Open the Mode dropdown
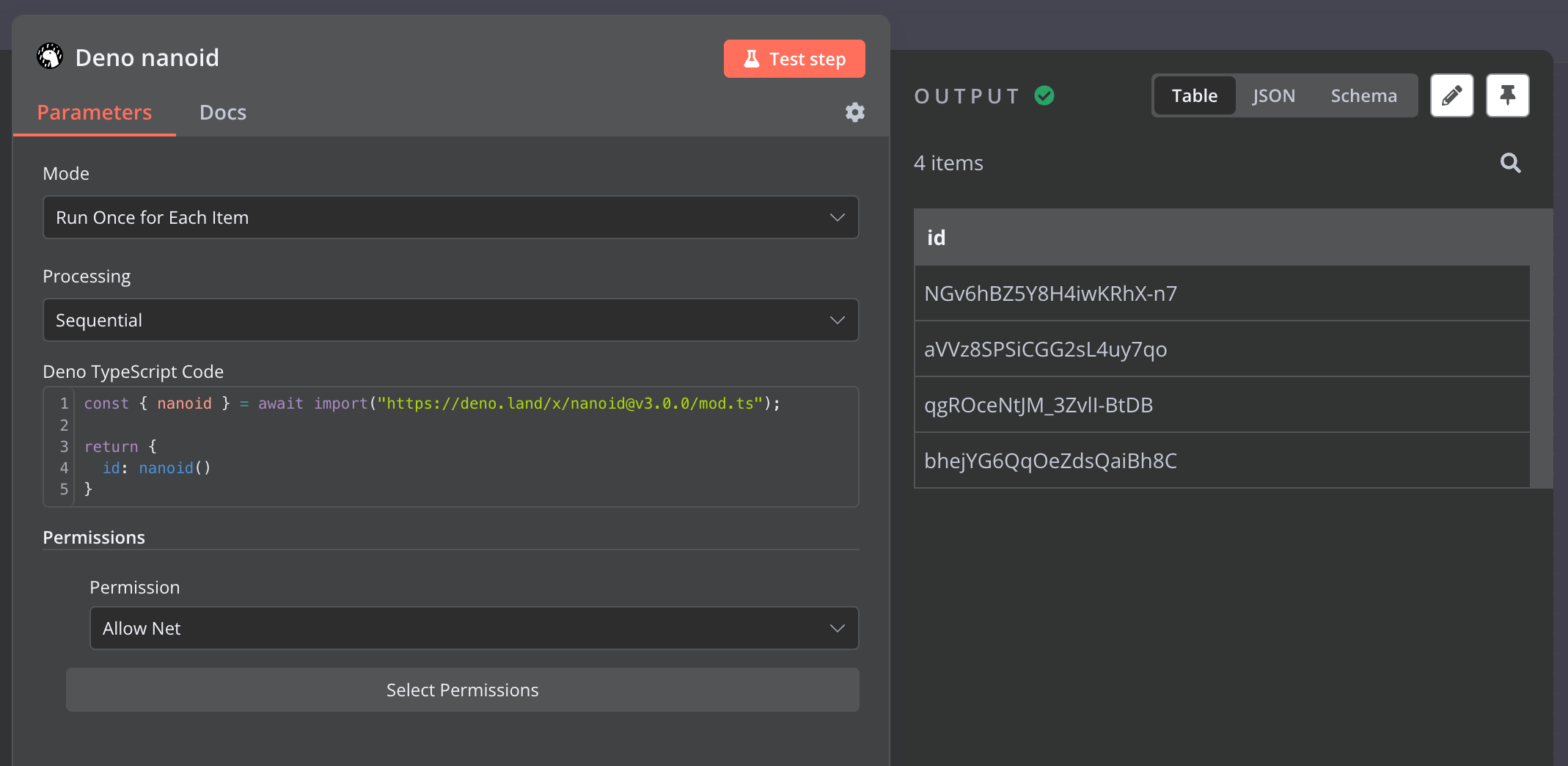Viewport: 1568px width, 766px height. point(451,217)
